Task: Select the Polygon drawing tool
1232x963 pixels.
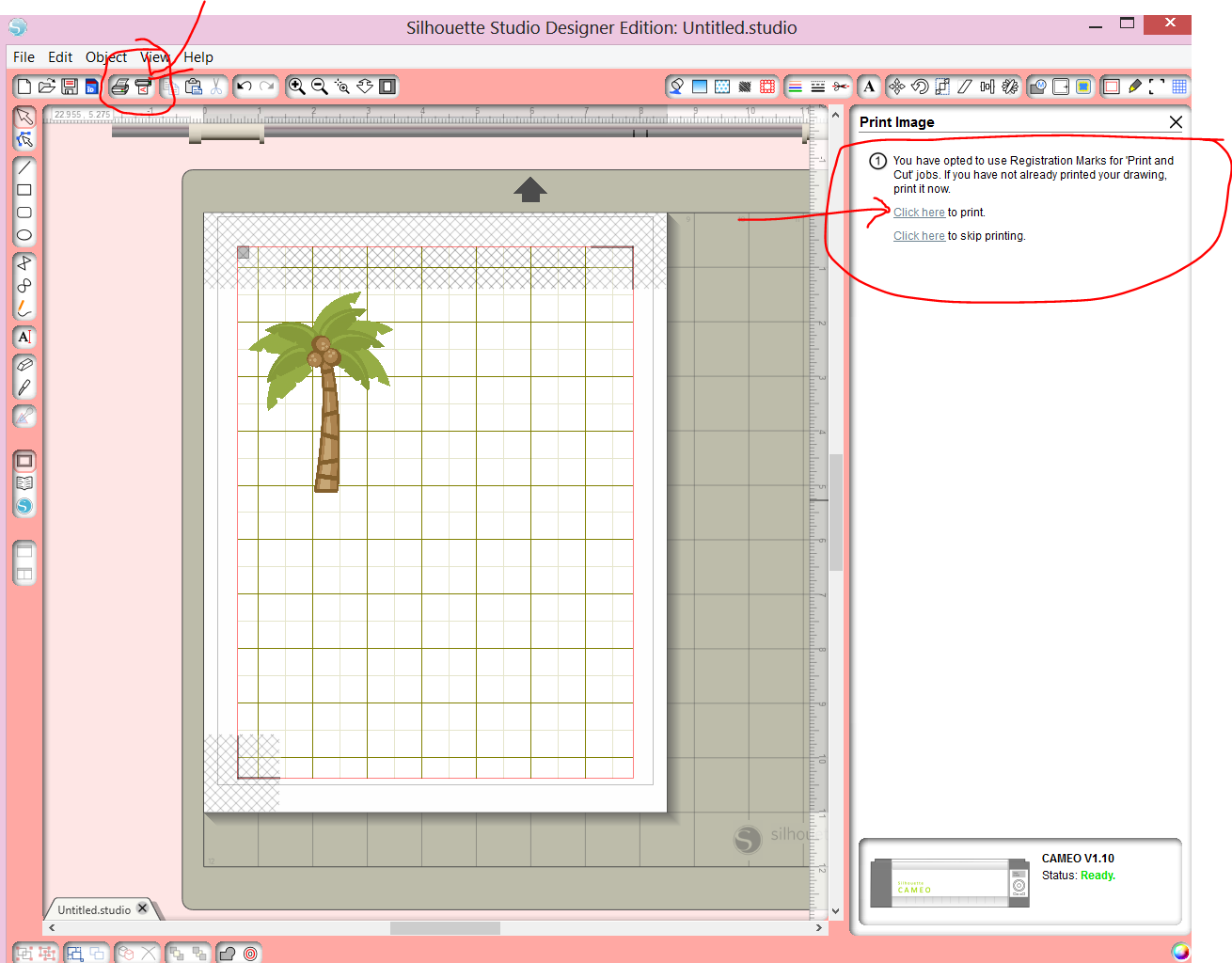Action: (24, 262)
